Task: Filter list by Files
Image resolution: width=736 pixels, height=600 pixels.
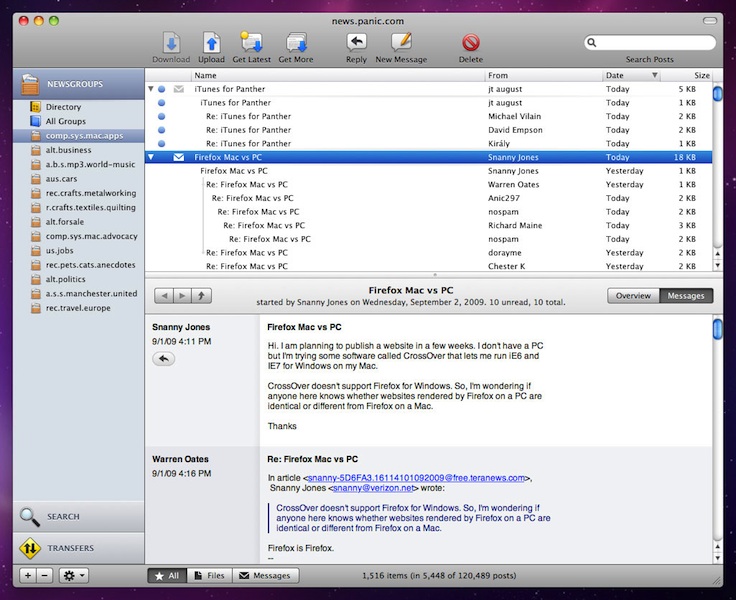Action: pyautogui.click(x=210, y=576)
